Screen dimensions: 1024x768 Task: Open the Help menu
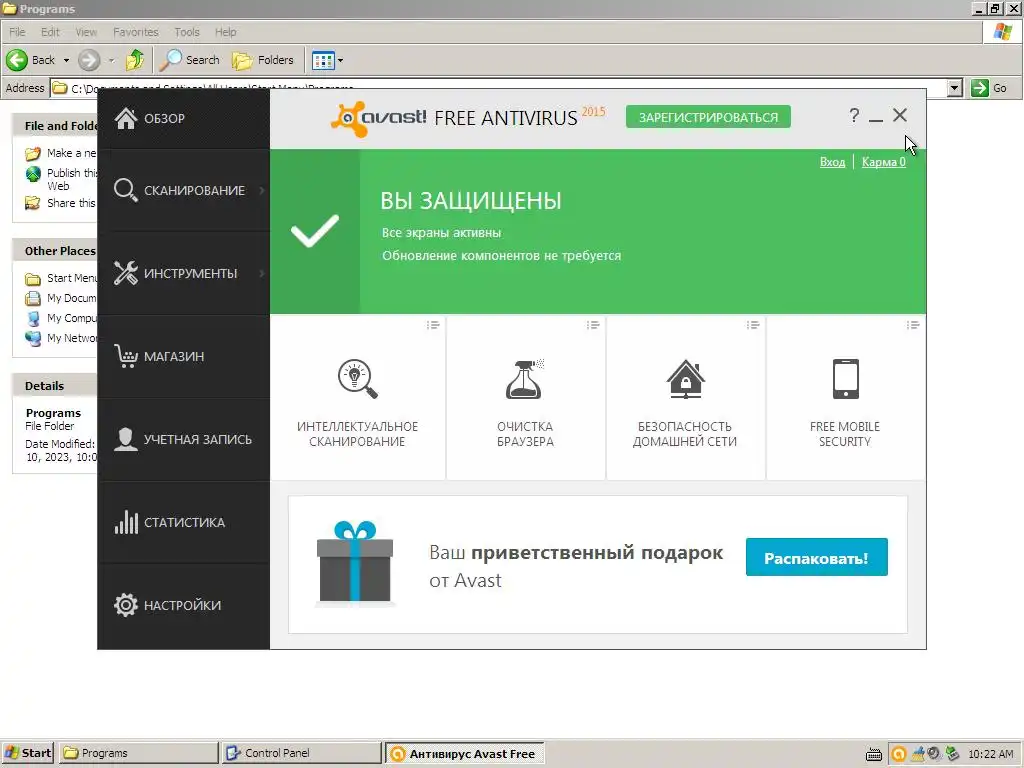(x=225, y=32)
